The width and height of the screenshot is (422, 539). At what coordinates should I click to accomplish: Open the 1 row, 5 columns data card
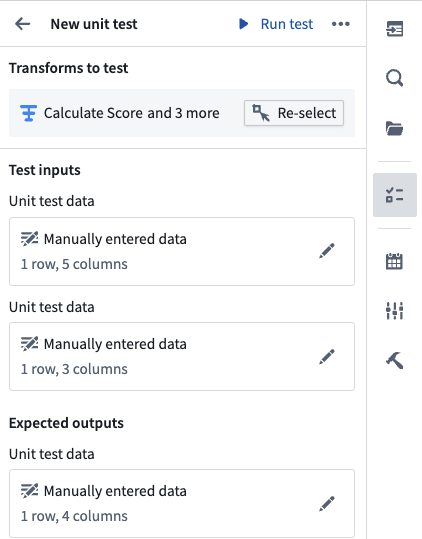[182, 251]
